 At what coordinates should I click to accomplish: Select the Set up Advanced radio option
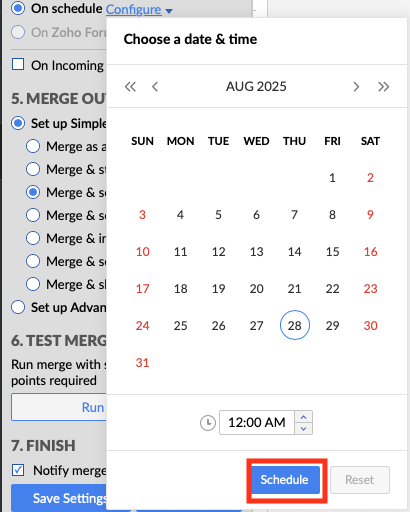coord(18,307)
